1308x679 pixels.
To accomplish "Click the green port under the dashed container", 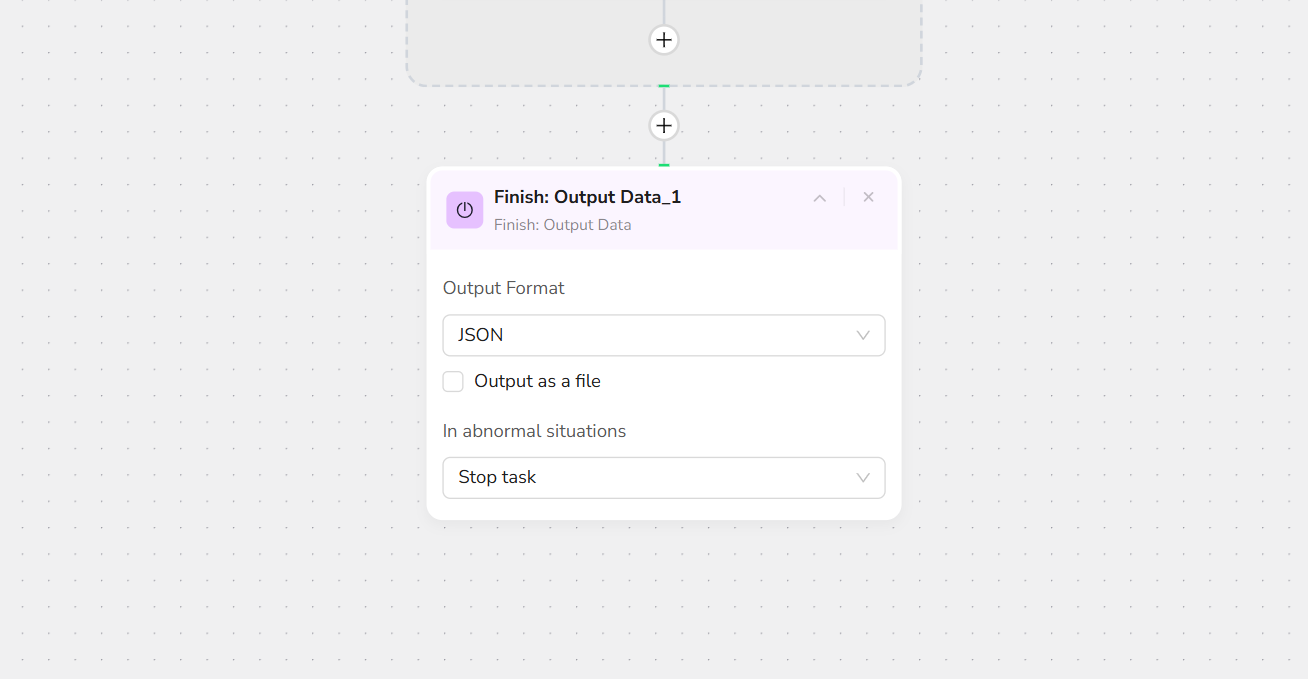I will point(664,87).
